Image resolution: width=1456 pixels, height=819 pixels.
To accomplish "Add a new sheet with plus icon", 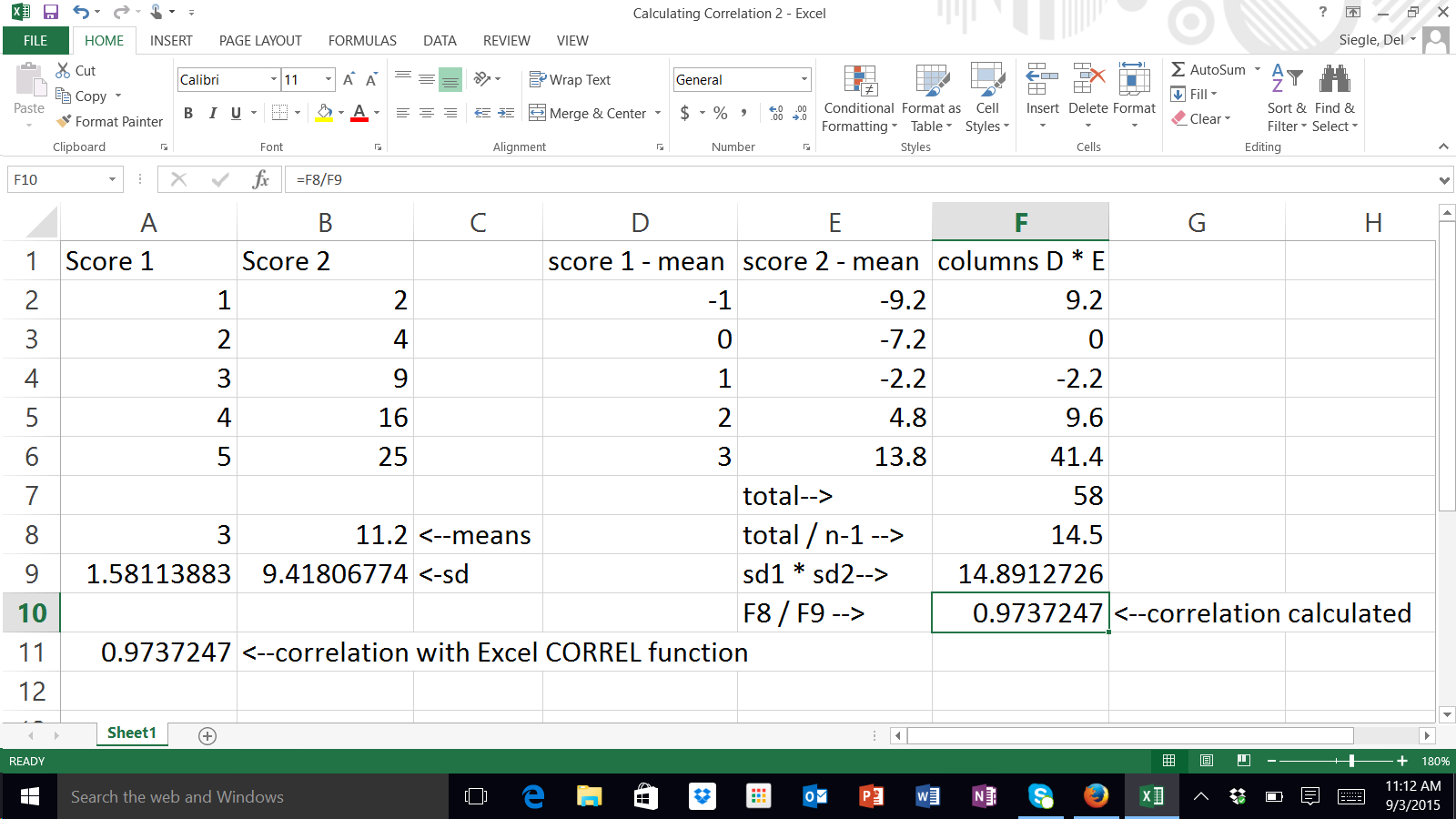I will tap(207, 736).
